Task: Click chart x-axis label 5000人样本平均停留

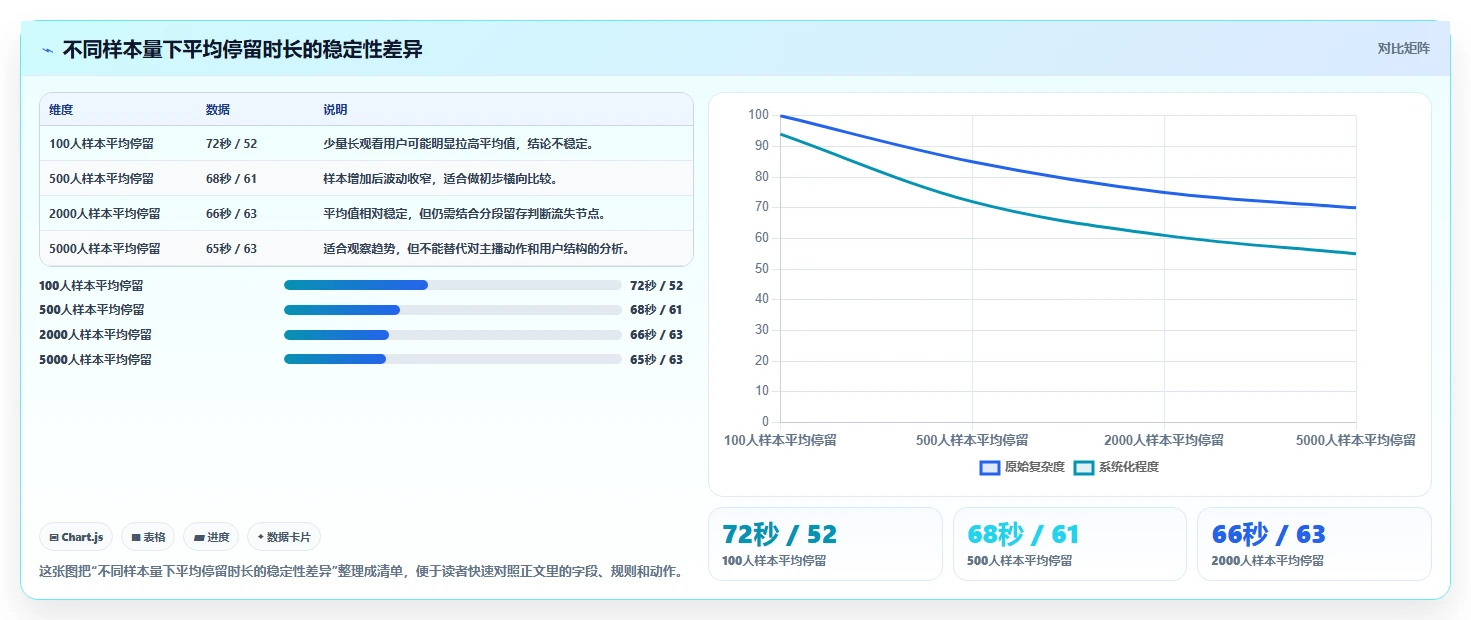Action: pos(1356,440)
